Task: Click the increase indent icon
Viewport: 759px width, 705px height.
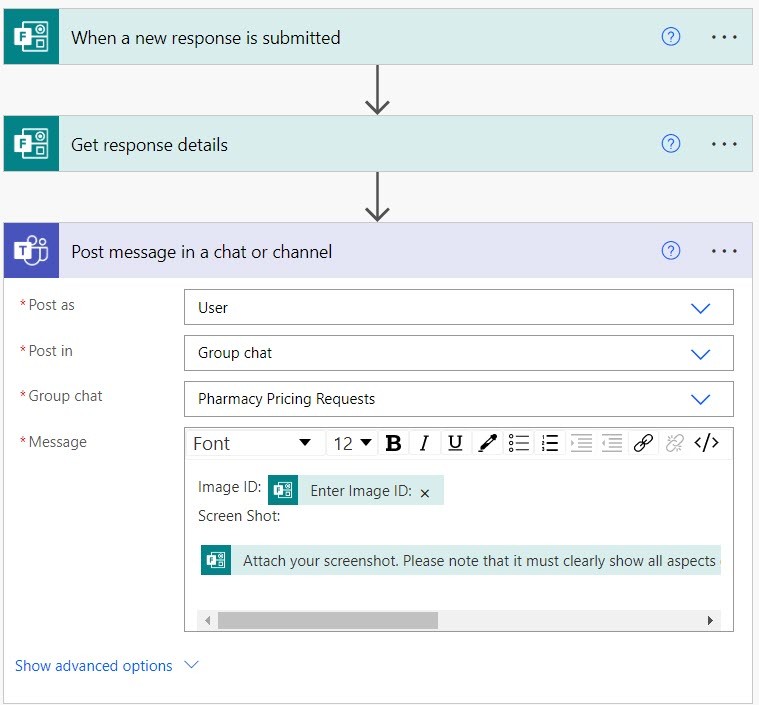Action: click(581, 443)
